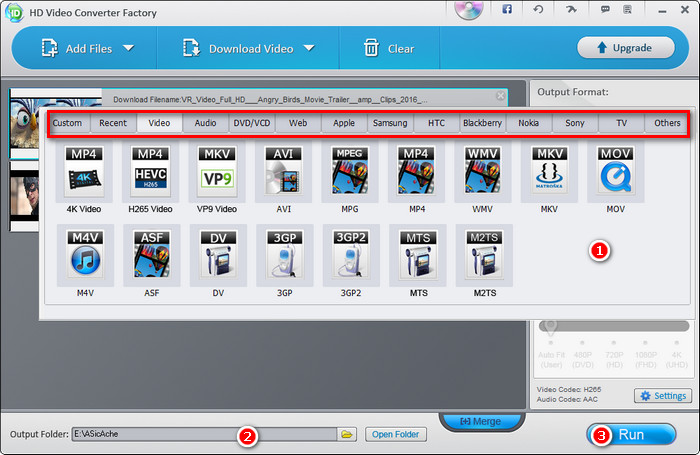The height and width of the screenshot is (455, 700).
Task: Open the Web formats tab
Action: (298, 123)
